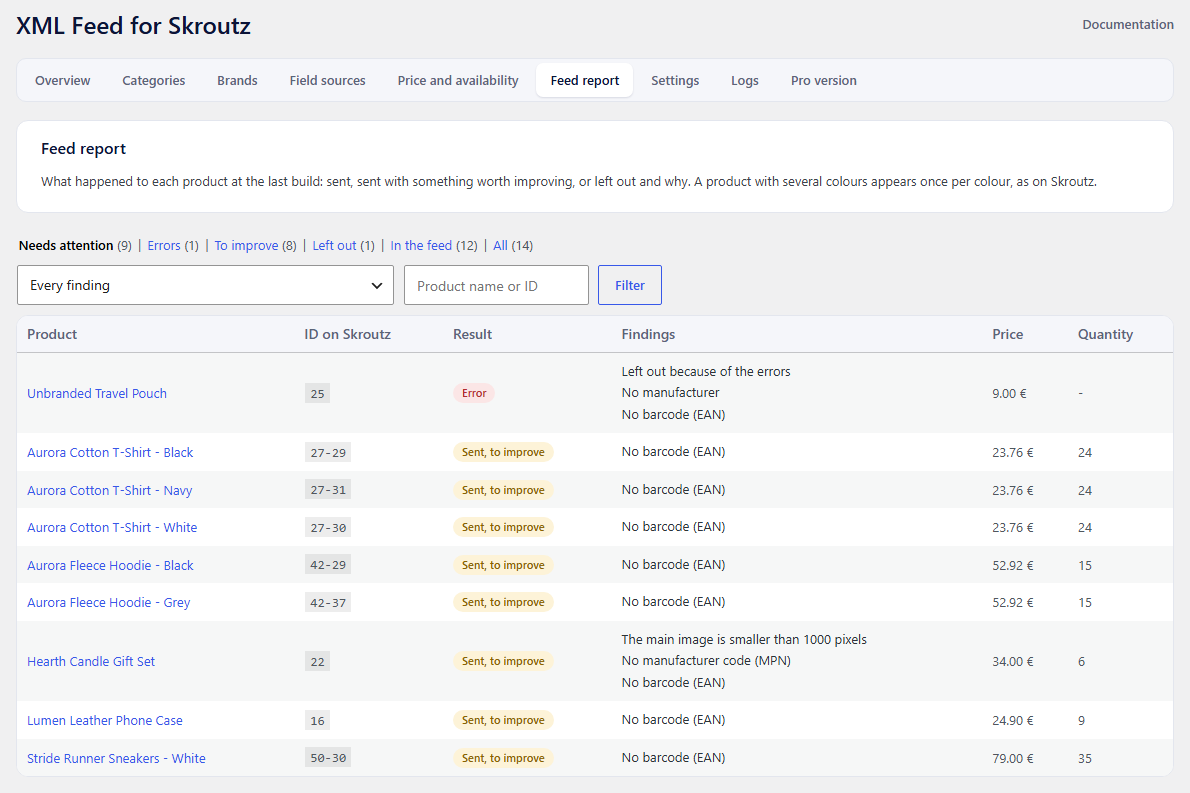Open Hearth Candle Gift Set product
Image resolution: width=1190 pixels, height=793 pixels.
coord(91,662)
